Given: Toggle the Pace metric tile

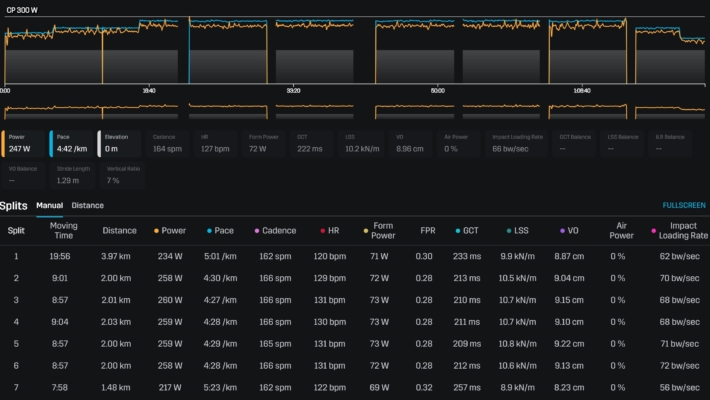Looking at the screenshot, I should pyautogui.click(x=72, y=143).
